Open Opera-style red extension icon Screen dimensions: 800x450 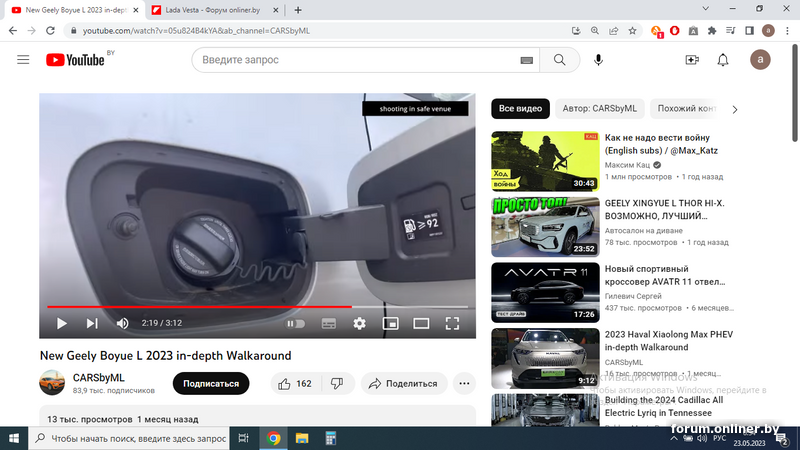point(674,31)
